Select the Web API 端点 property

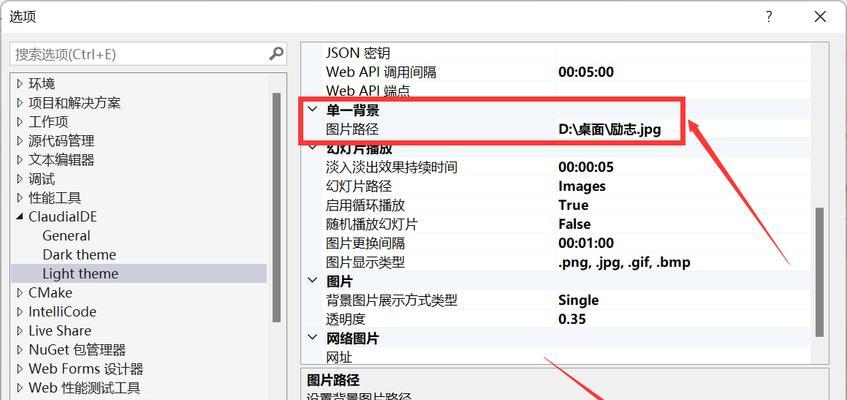tap(368, 91)
